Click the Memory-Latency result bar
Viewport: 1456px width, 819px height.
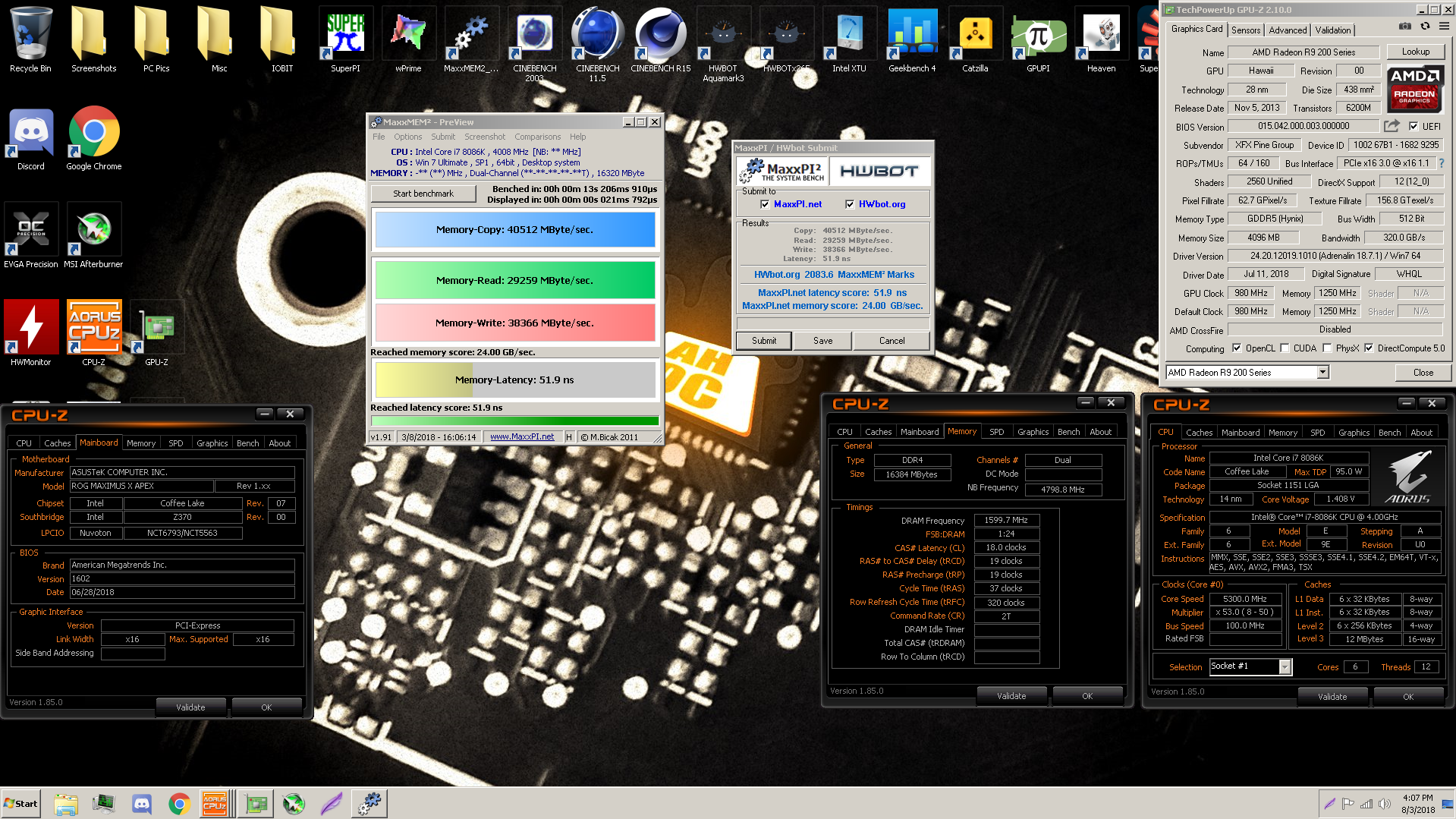click(x=514, y=380)
